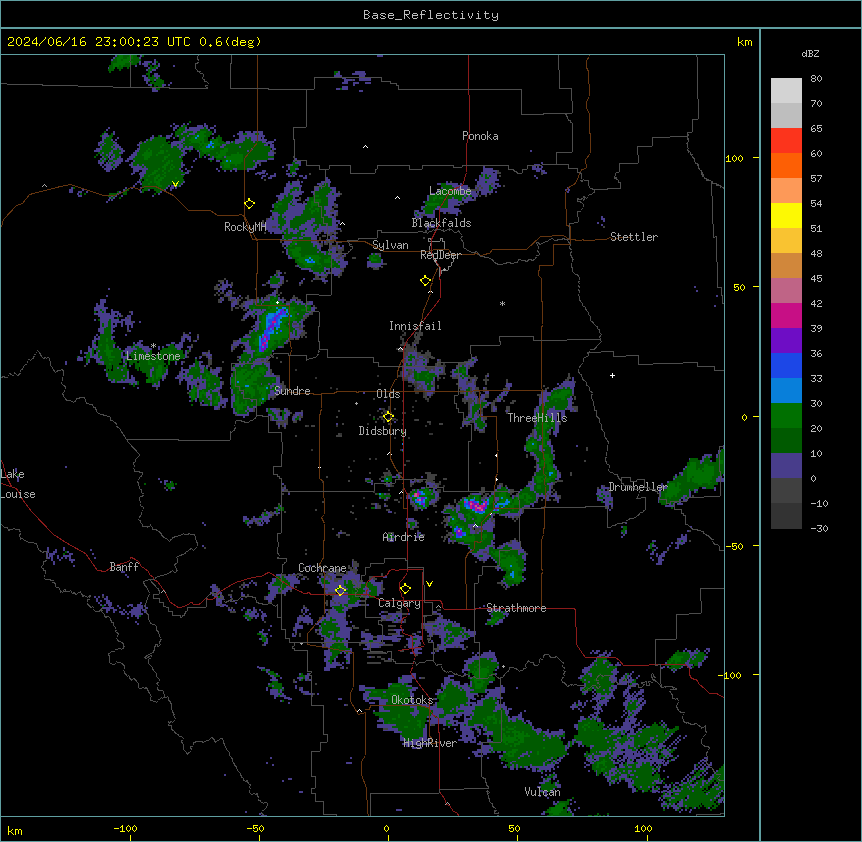Click the yellow diamond marker above Calgary label
Viewport: 862px width, 842px height.
405,589
